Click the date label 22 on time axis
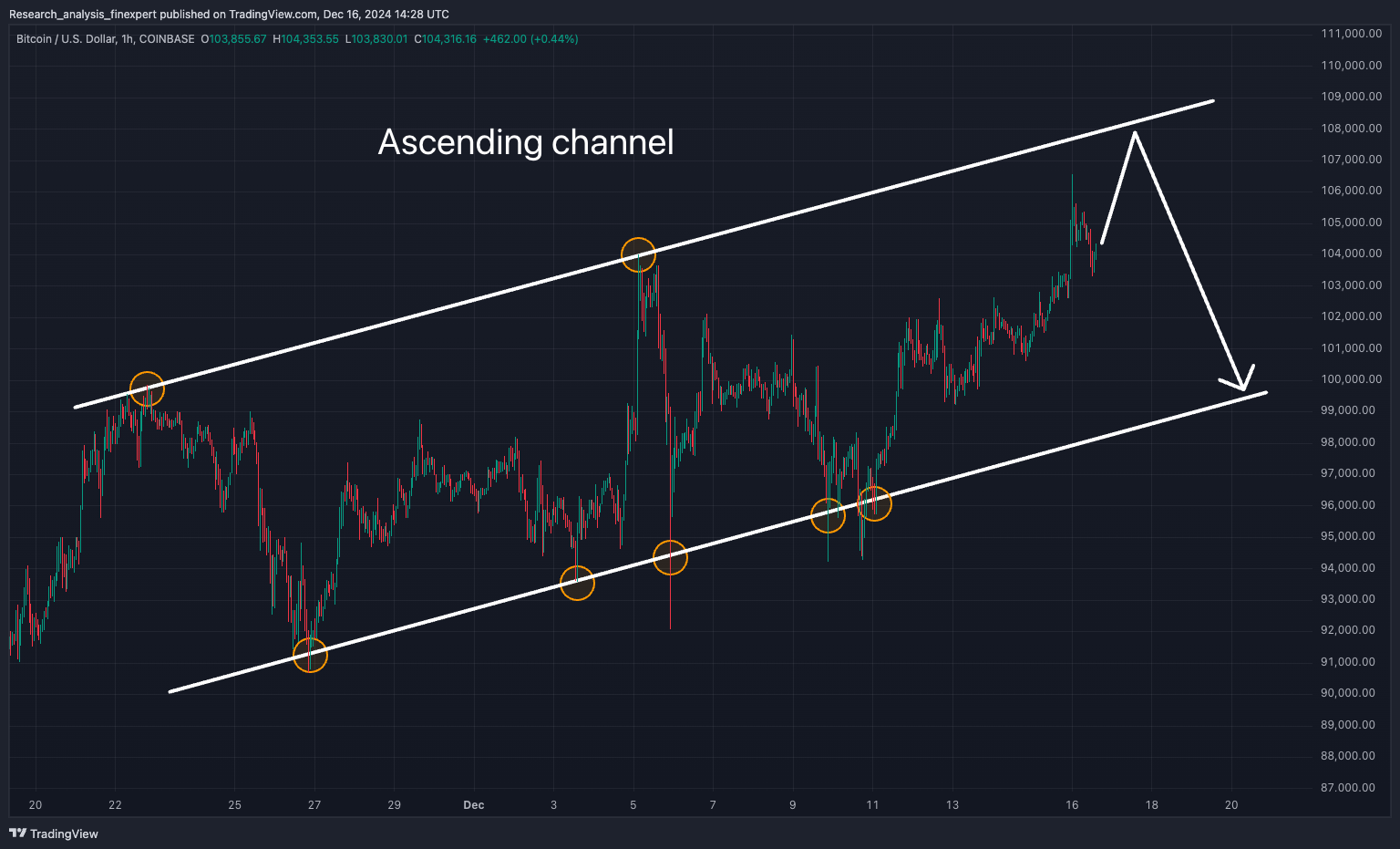Image resolution: width=1400 pixels, height=849 pixels. click(115, 805)
